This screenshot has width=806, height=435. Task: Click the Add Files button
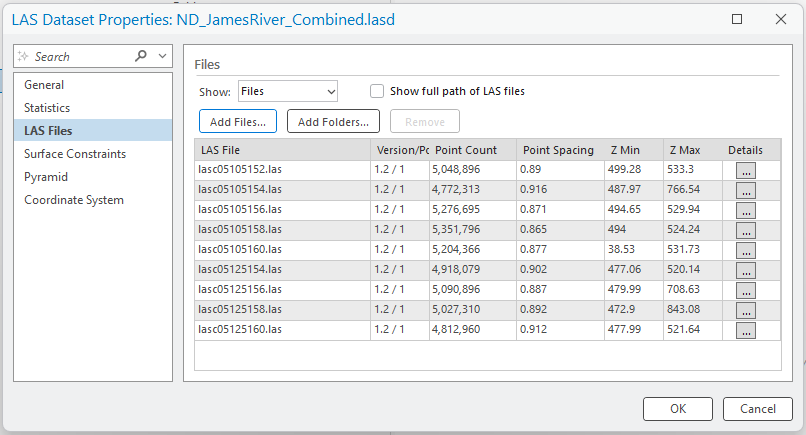(x=238, y=121)
